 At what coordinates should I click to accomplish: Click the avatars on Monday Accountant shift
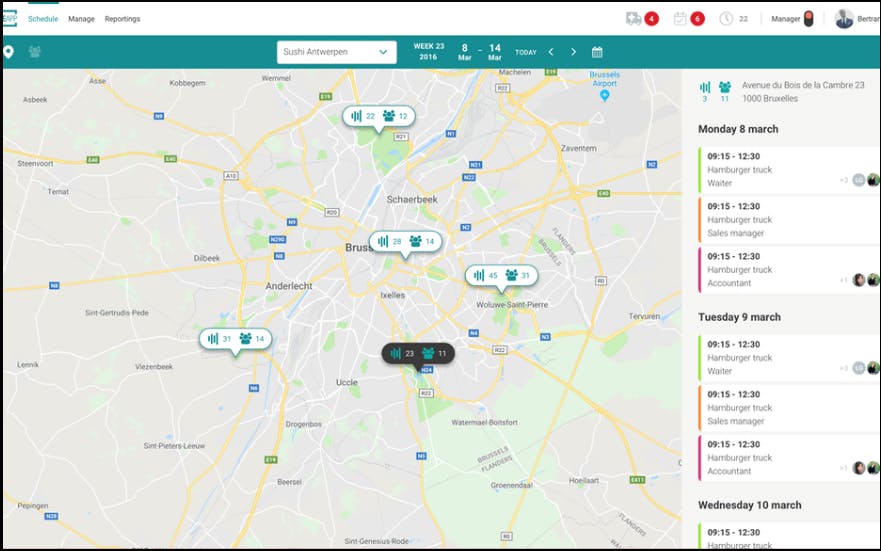865,280
